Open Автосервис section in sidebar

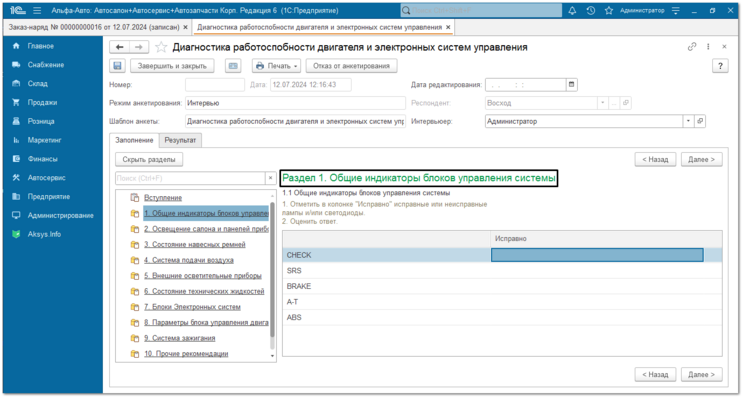(x=46, y=178)
